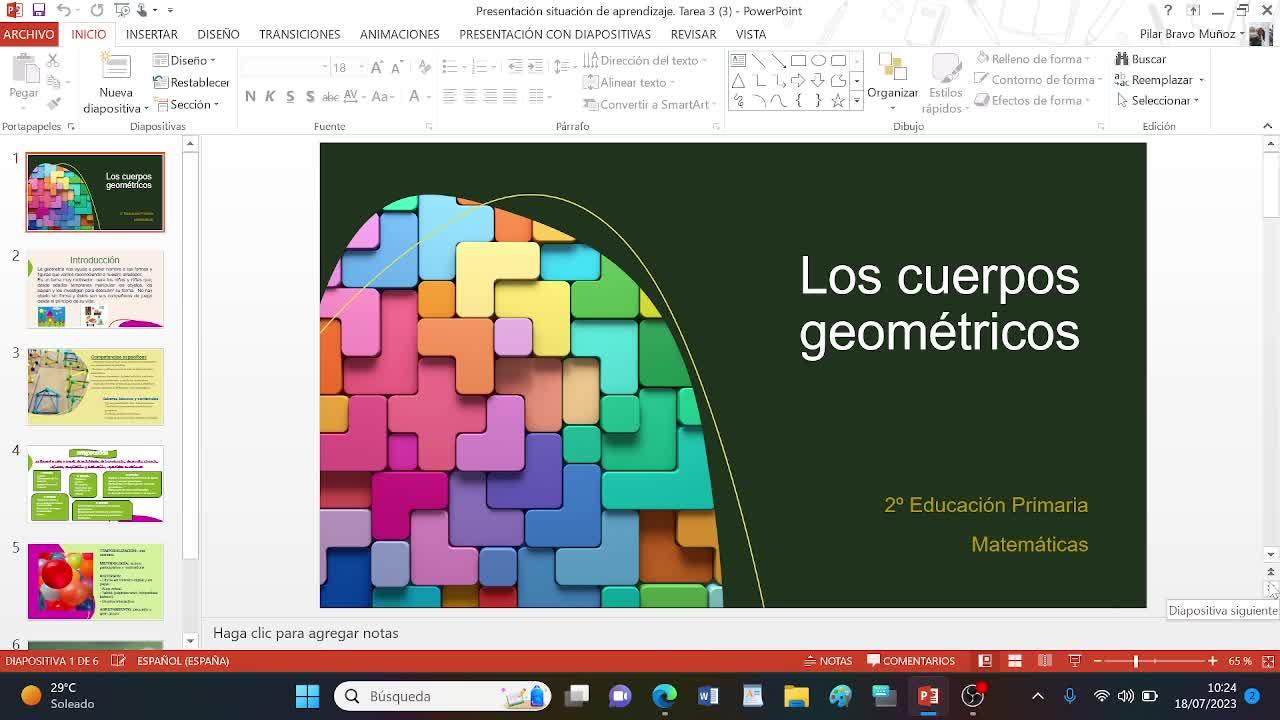The width and height of the screenshot is (1280, 720).
Task: Switch to reading view
Action: [1044, 661]
